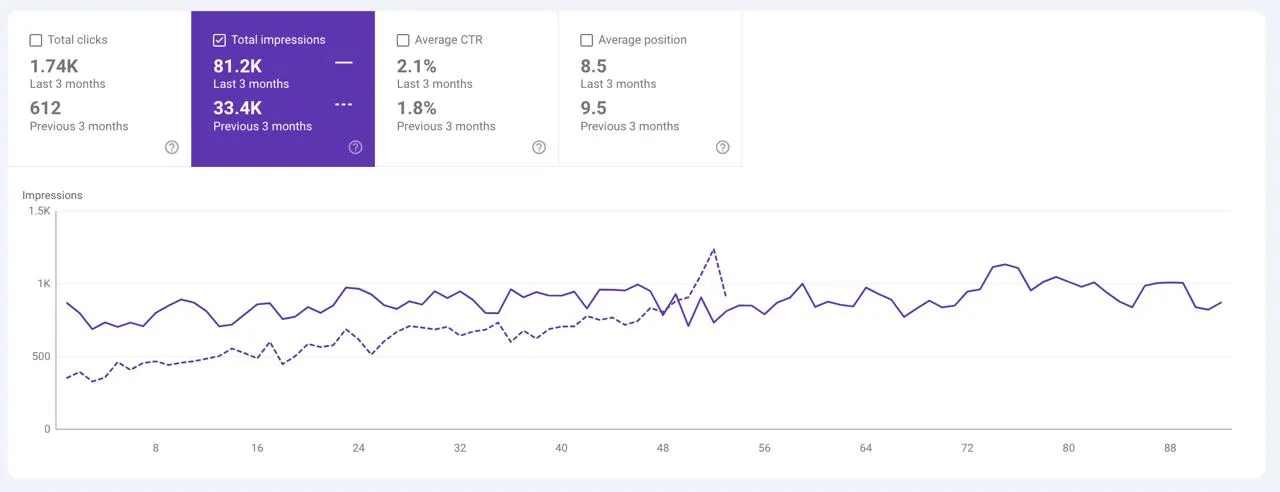Enable the Average position checkbox
This screenshot has height=492, width=1280.
(x=587, y=40)
